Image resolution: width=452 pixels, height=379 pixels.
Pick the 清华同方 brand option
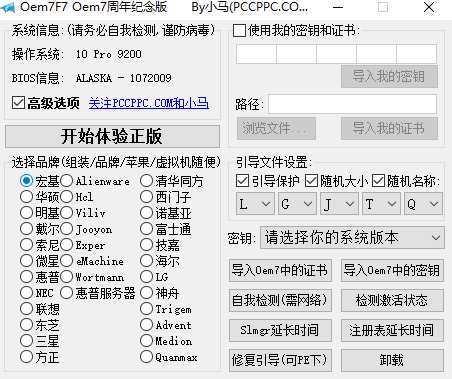[146, 181]
